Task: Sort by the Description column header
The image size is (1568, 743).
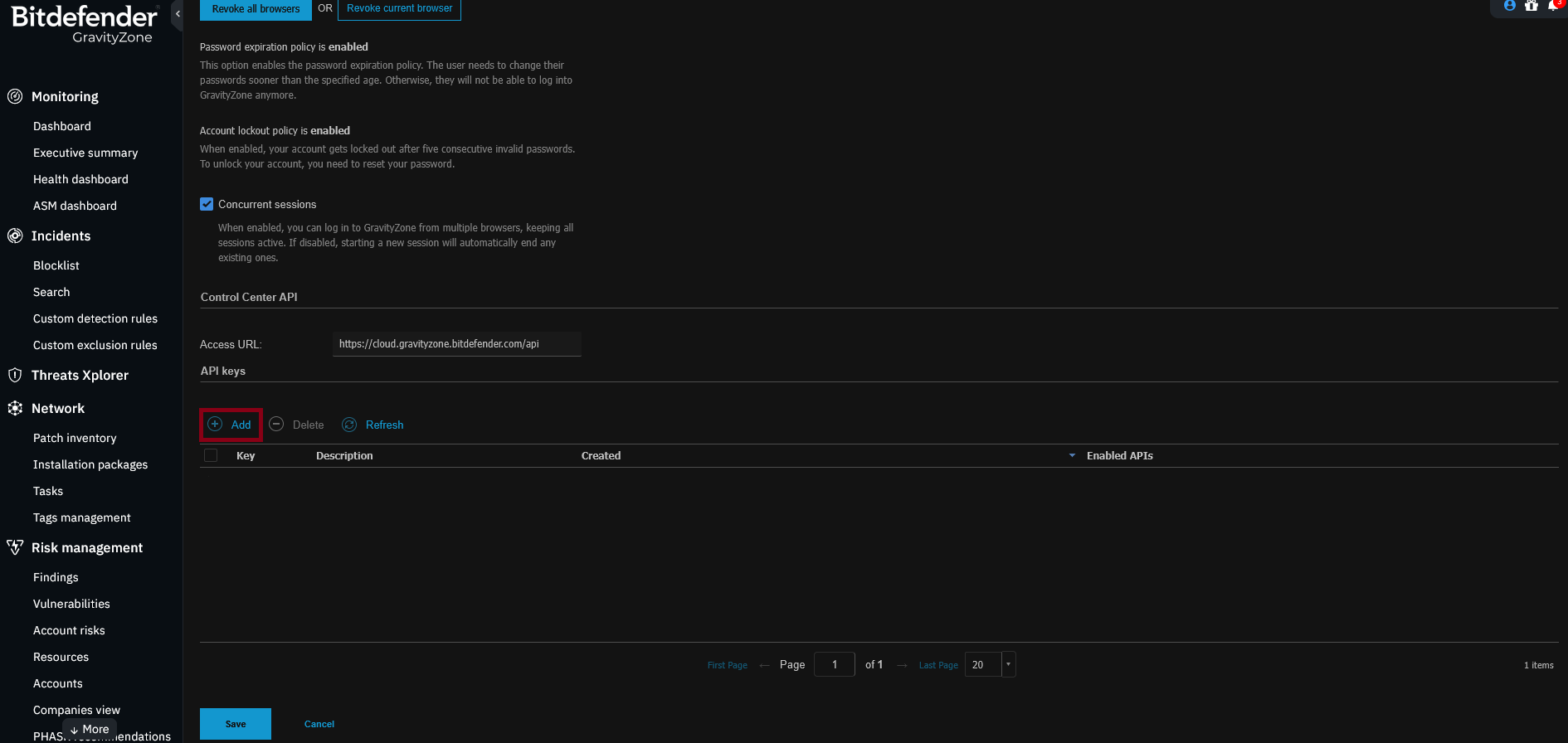Action: pos(344,455)
